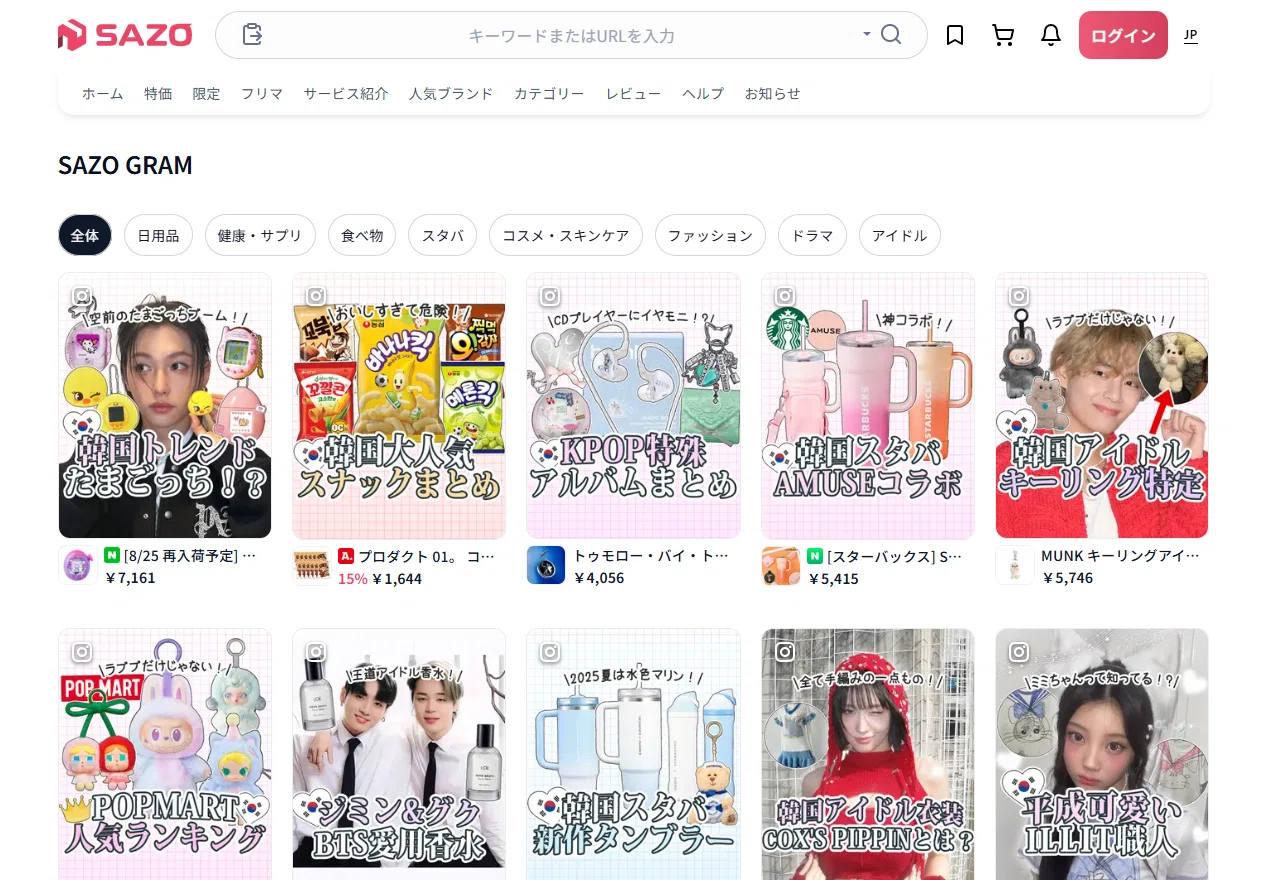Screen dimensions: 1269x880
Task: Open the COX'S PIPPIN idol costume post
Action: pos(868,754)
